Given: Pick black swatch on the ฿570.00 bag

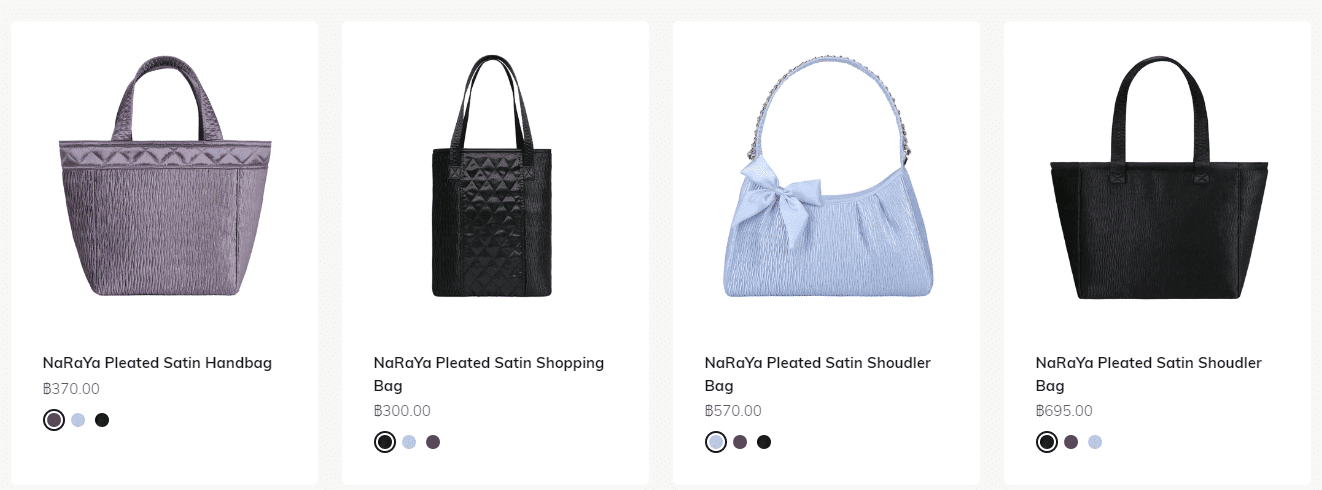Looking at the screenshot, I should coord(764,442).
